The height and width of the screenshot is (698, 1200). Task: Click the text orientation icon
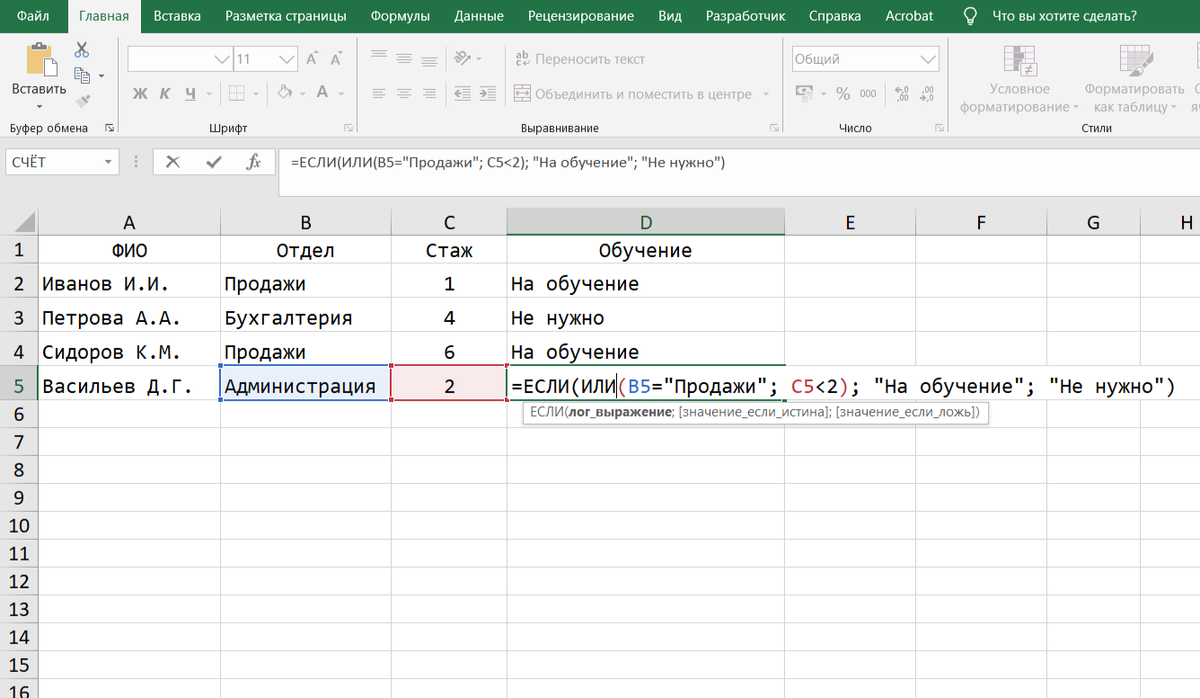(x=462, y=58)
